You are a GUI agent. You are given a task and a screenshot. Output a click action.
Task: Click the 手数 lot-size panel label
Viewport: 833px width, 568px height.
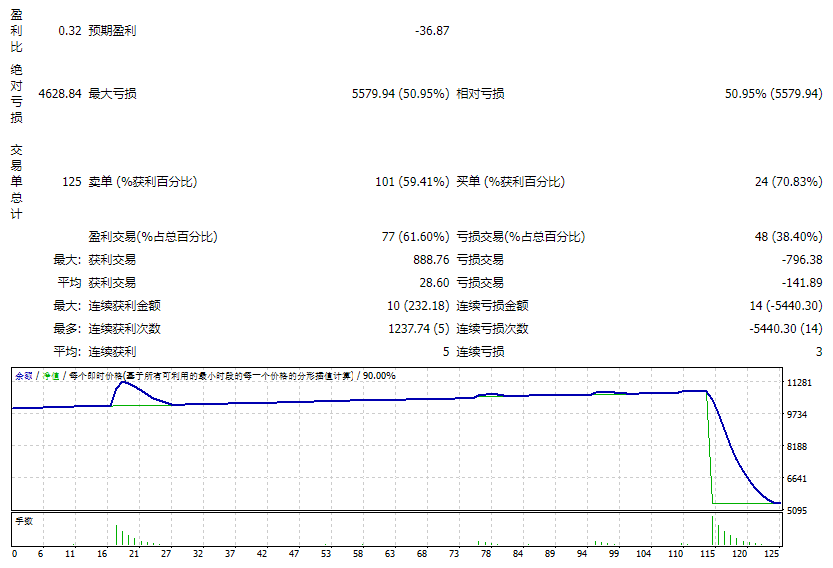(23, 521)
